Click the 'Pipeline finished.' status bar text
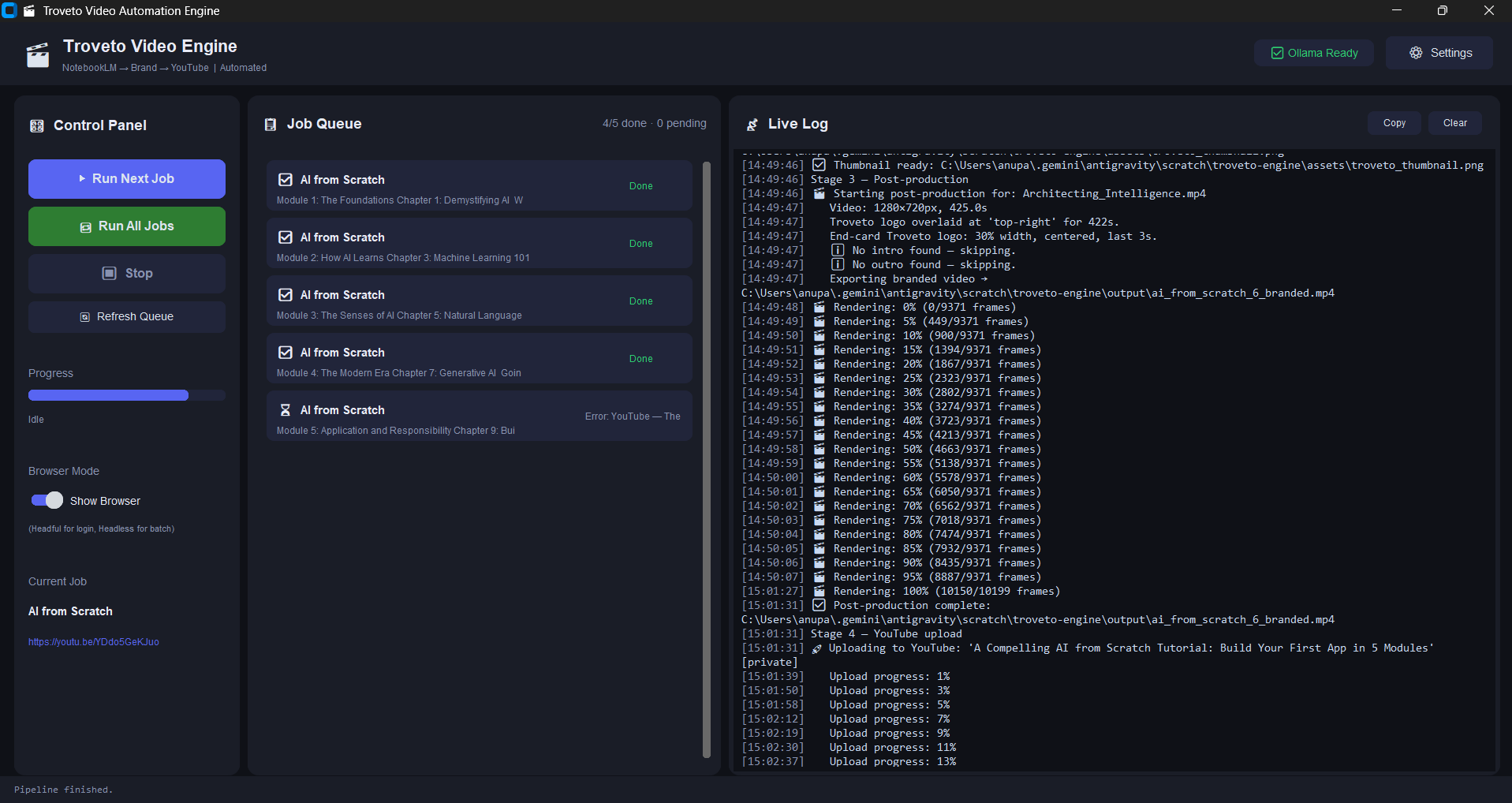 tap(63, 790)
